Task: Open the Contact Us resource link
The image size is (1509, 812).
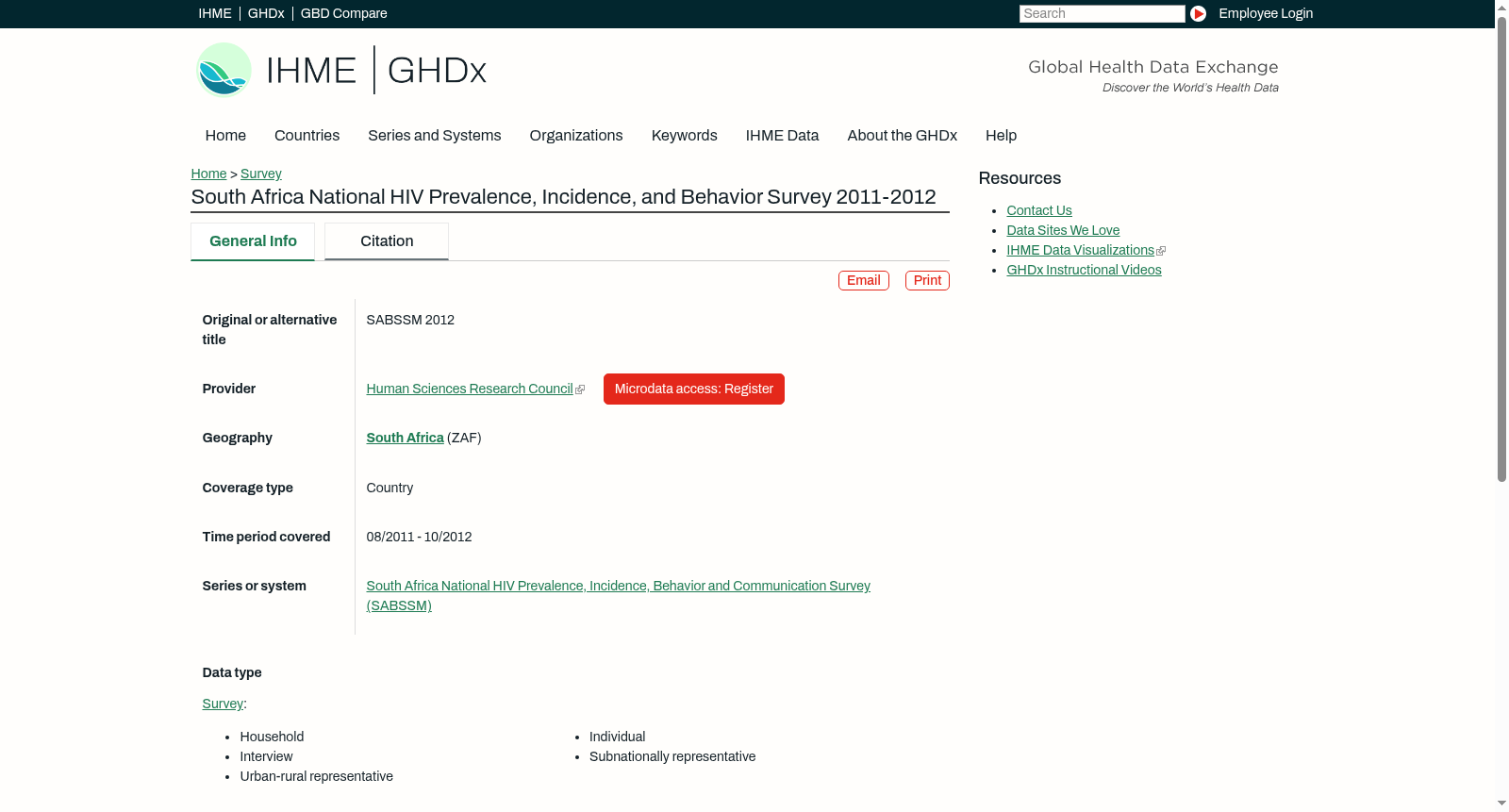Action: (1039, 210)
